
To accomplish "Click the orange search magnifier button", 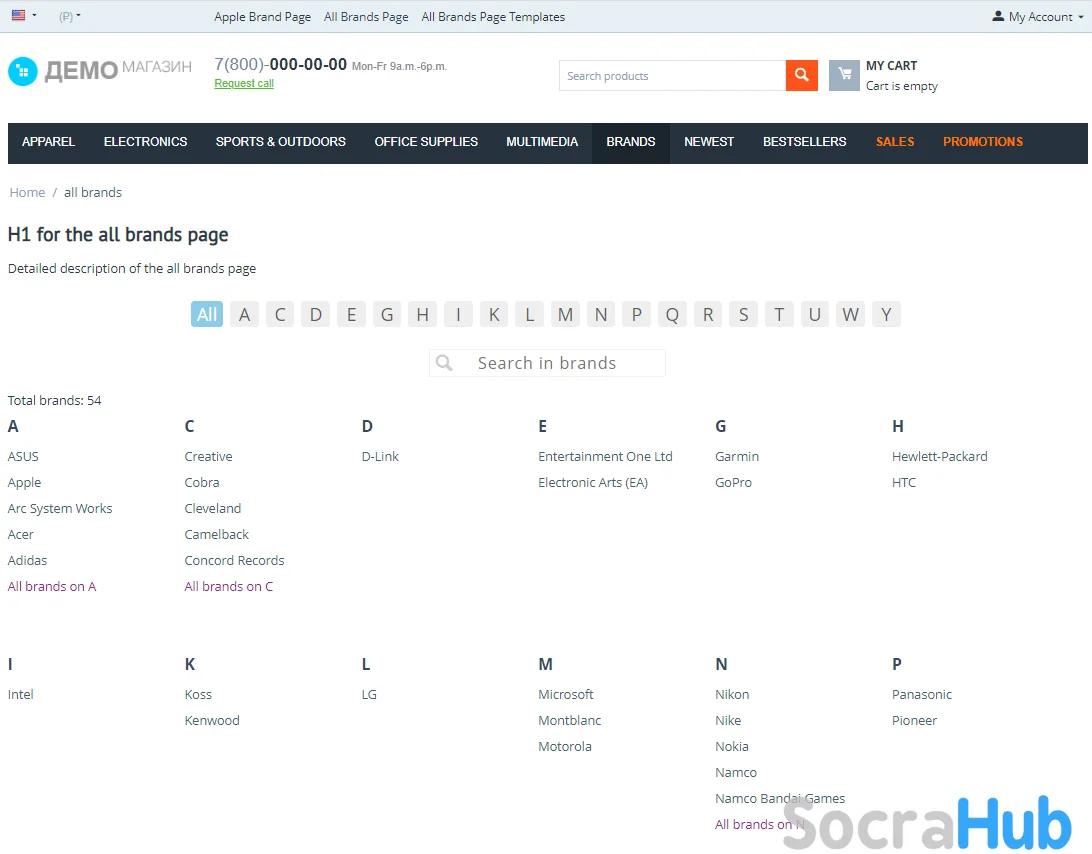I will tap(801, 76).
